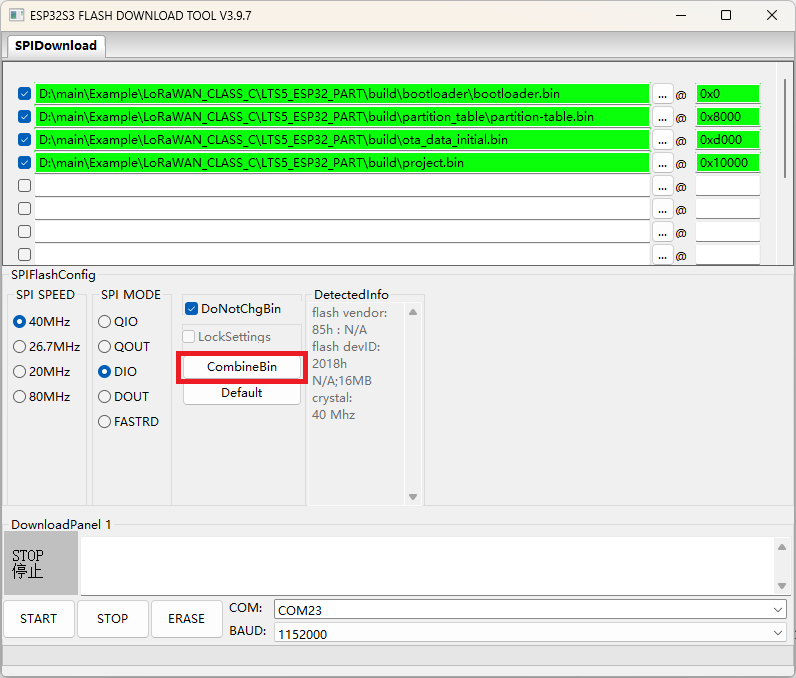Viewport: 796px width, 678px height.
Task: Click the 0xd000 address field
Action: pos(727,140)
